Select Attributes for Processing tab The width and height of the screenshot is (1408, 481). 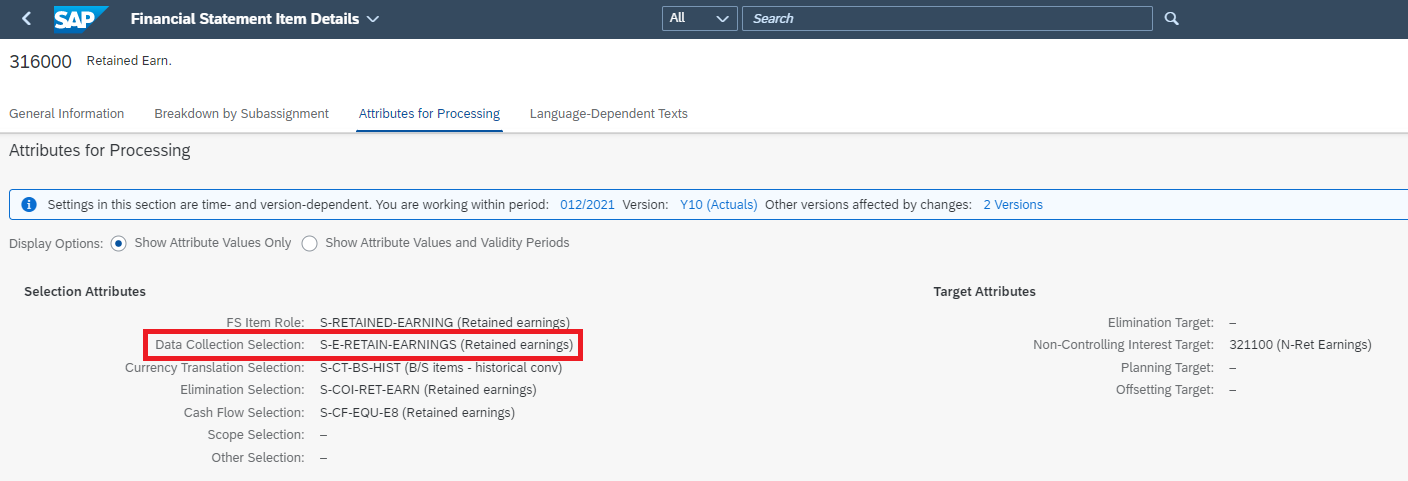pos(429,114)
